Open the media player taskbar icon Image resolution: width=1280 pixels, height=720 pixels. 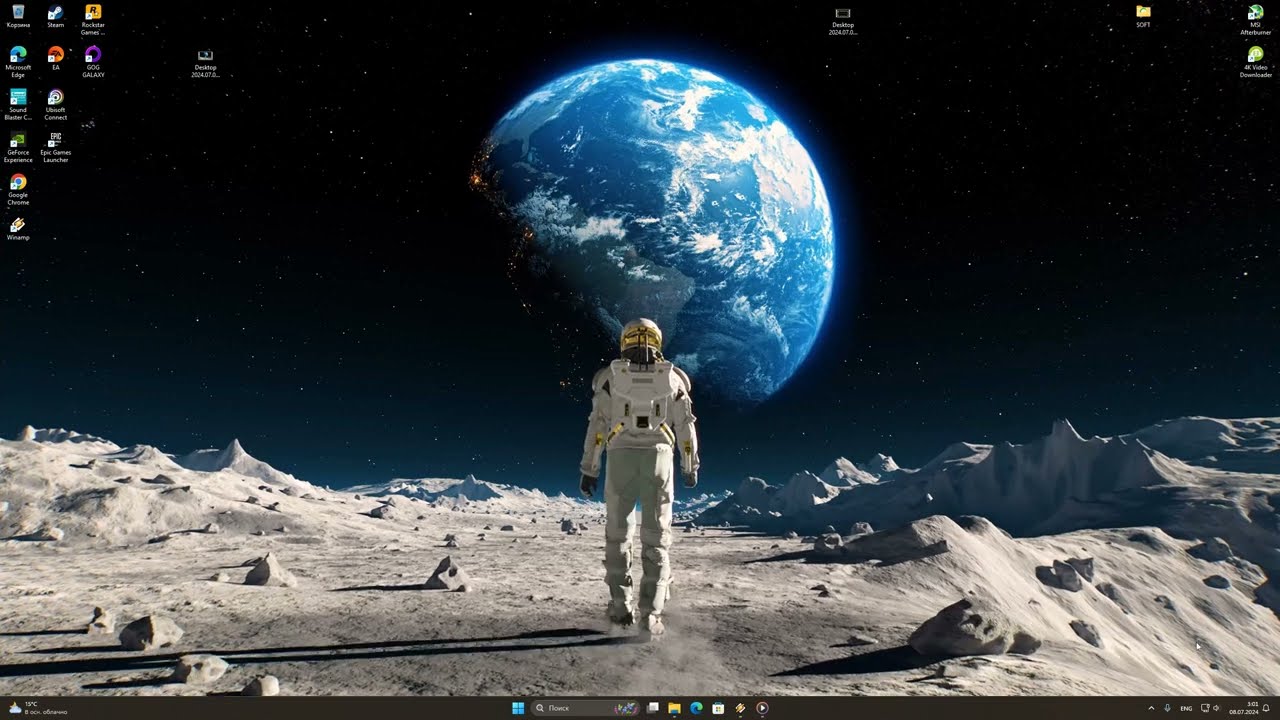[x=762, y=708]
